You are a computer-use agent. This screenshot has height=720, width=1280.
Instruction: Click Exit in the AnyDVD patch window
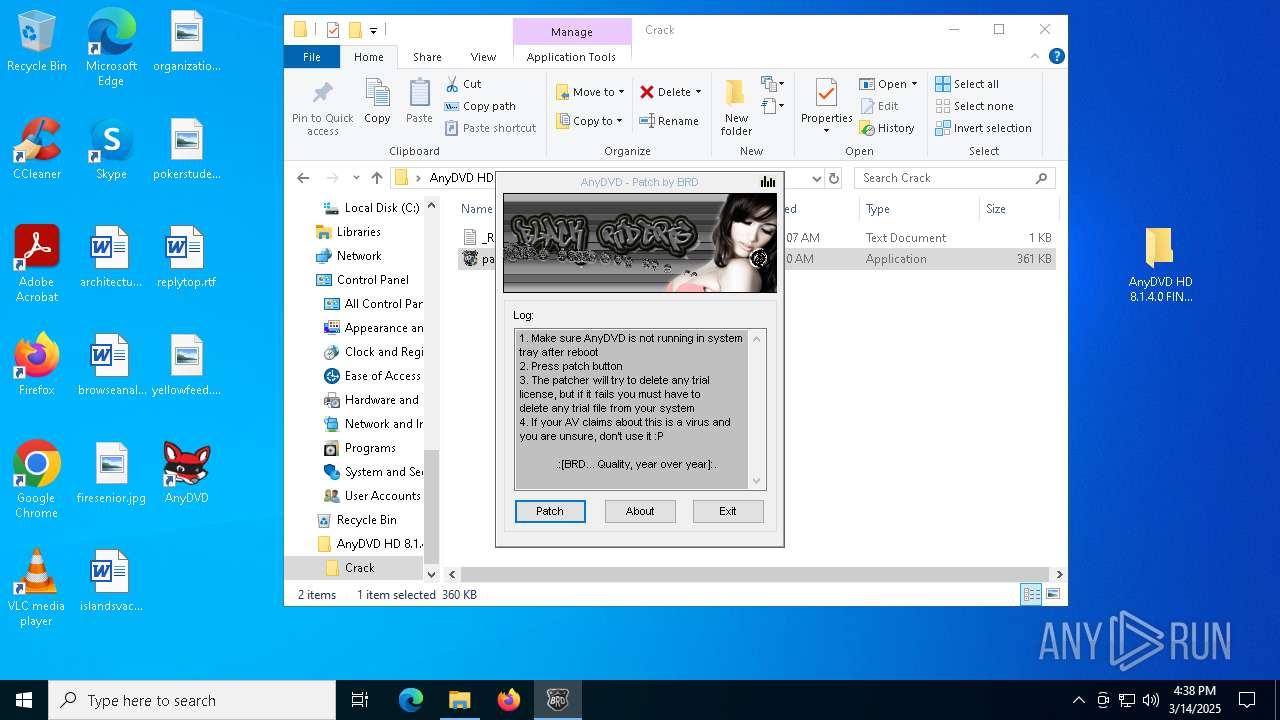[728, 511]
